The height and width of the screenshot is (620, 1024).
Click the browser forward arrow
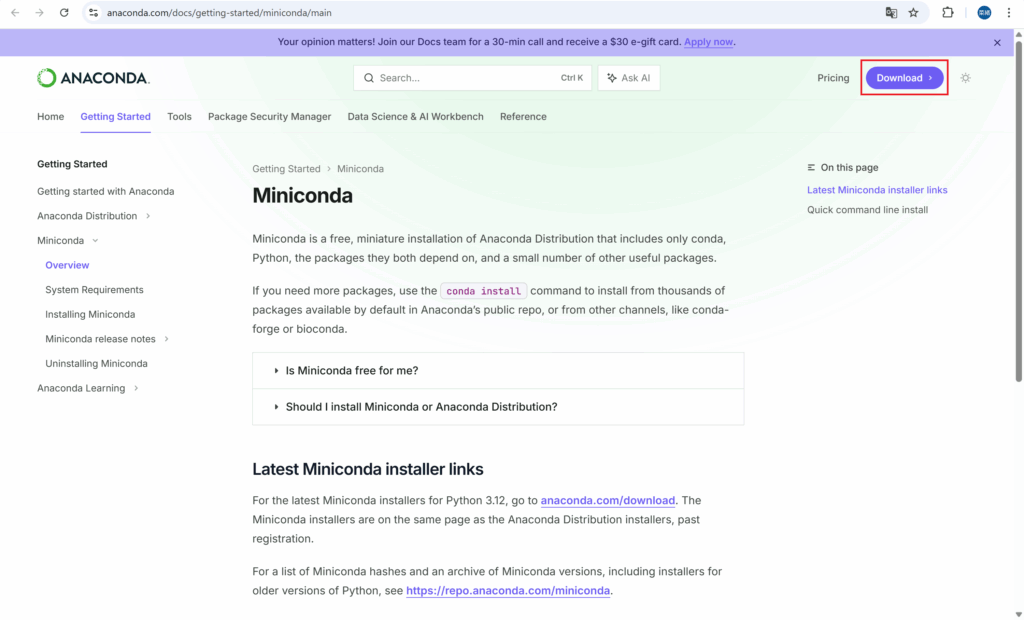coord(39,12)
